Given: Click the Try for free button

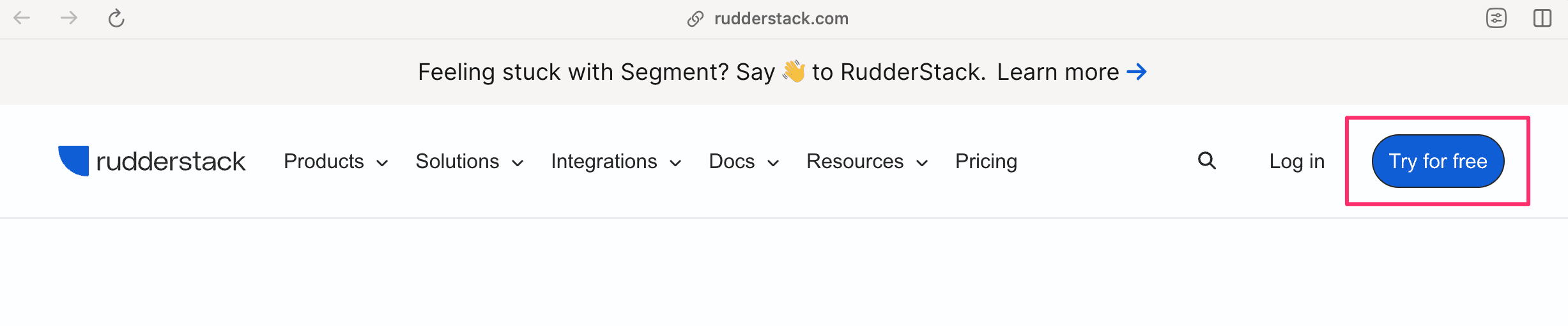Looking at the screenshot, I should pyautogui.click(x=1438, y=161).
